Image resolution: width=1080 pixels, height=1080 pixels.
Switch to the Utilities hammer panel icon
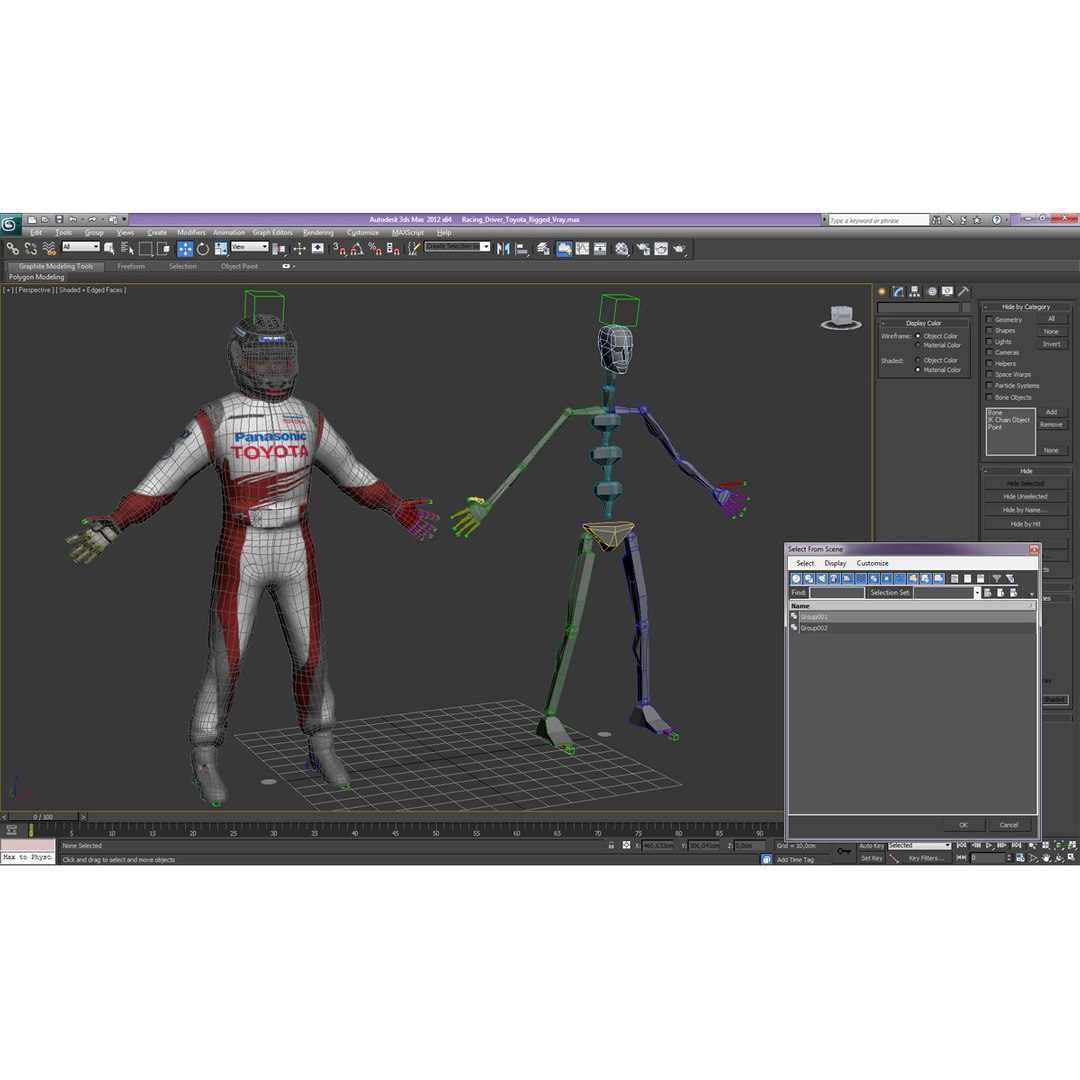[964, 291]
